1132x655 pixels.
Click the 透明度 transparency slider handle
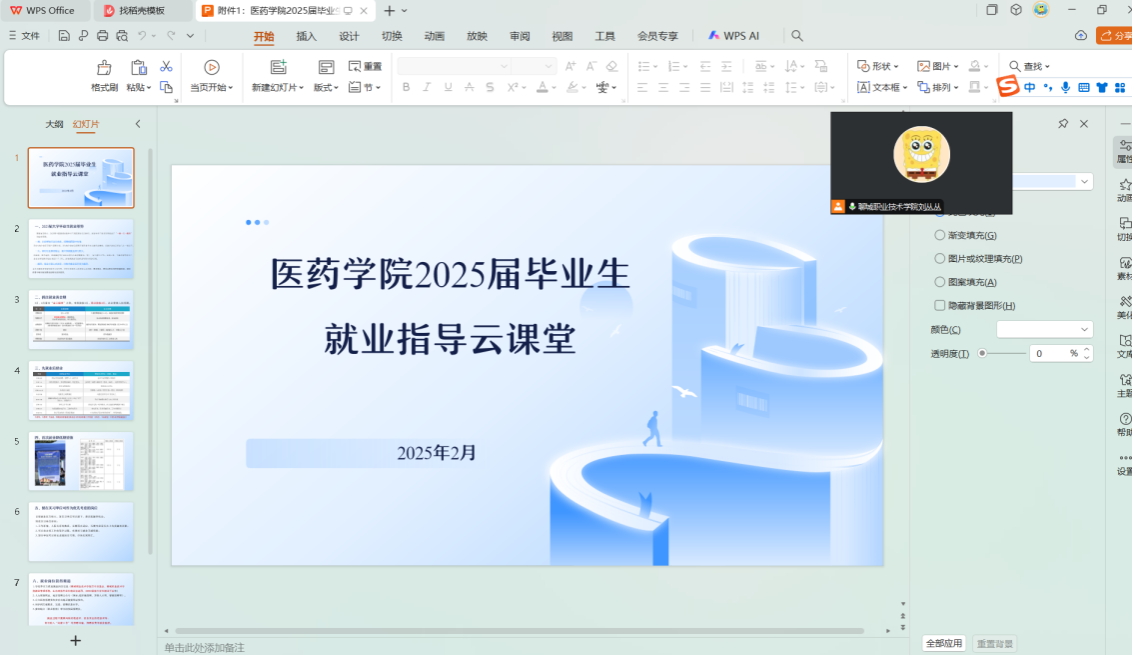pos(982,353)
